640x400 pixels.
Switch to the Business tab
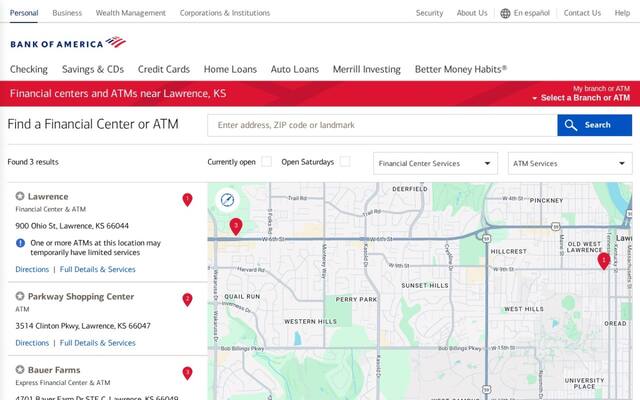(67, 13)
